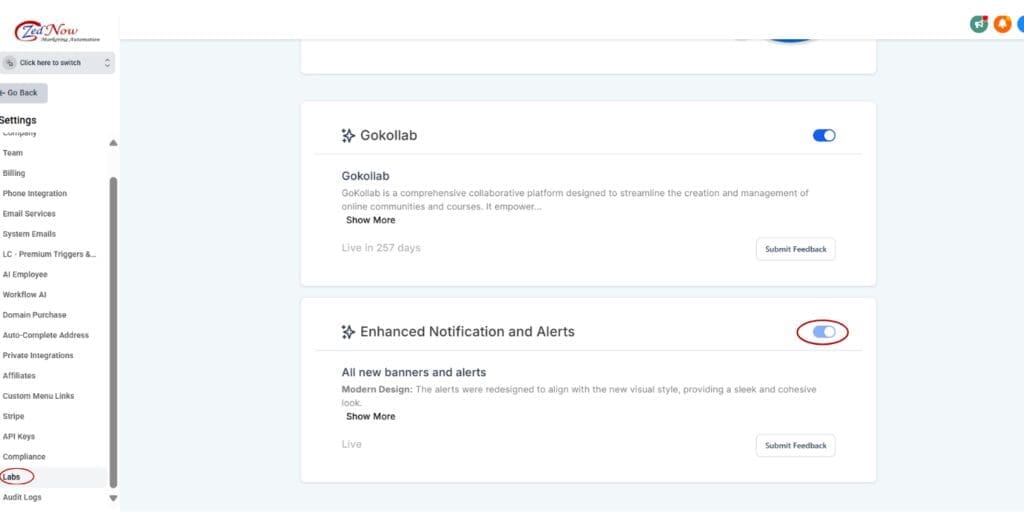Submit Feedback for Enhanced Notification and Alerts
The image size is (1024, 527).
[795, 445]
